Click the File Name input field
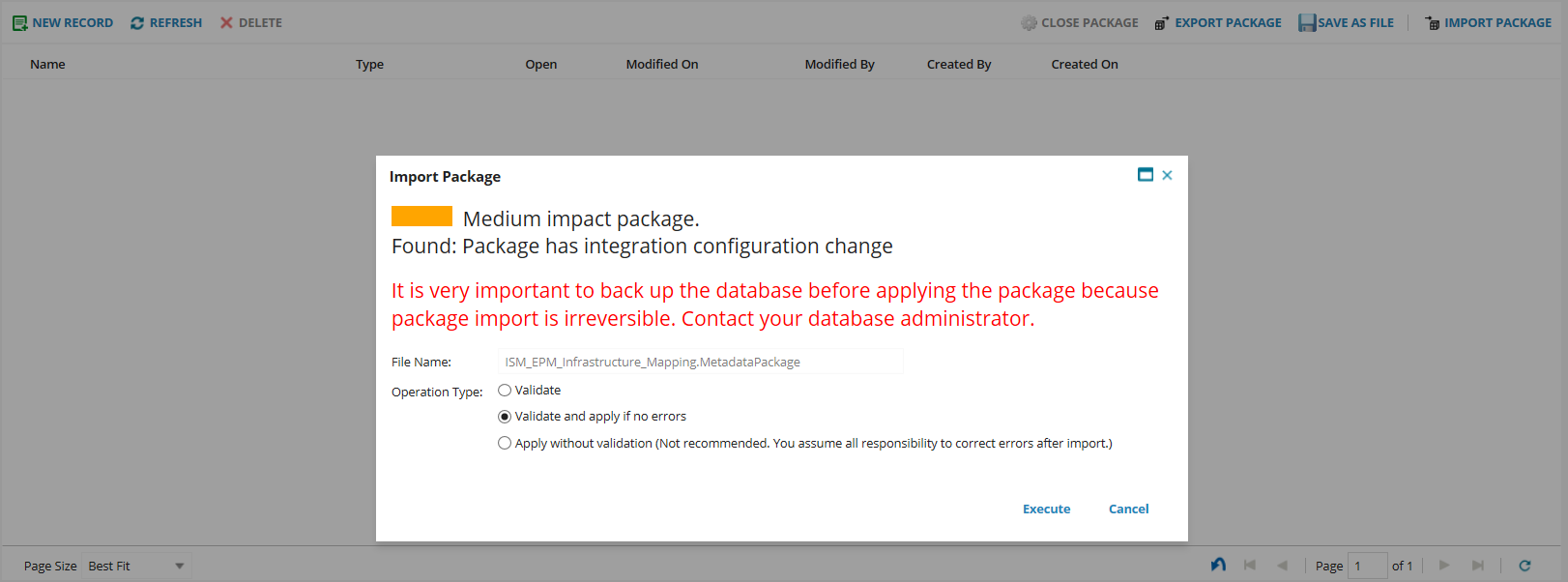The width and height of the screenshot is (1568, 582). coord(700,363)
